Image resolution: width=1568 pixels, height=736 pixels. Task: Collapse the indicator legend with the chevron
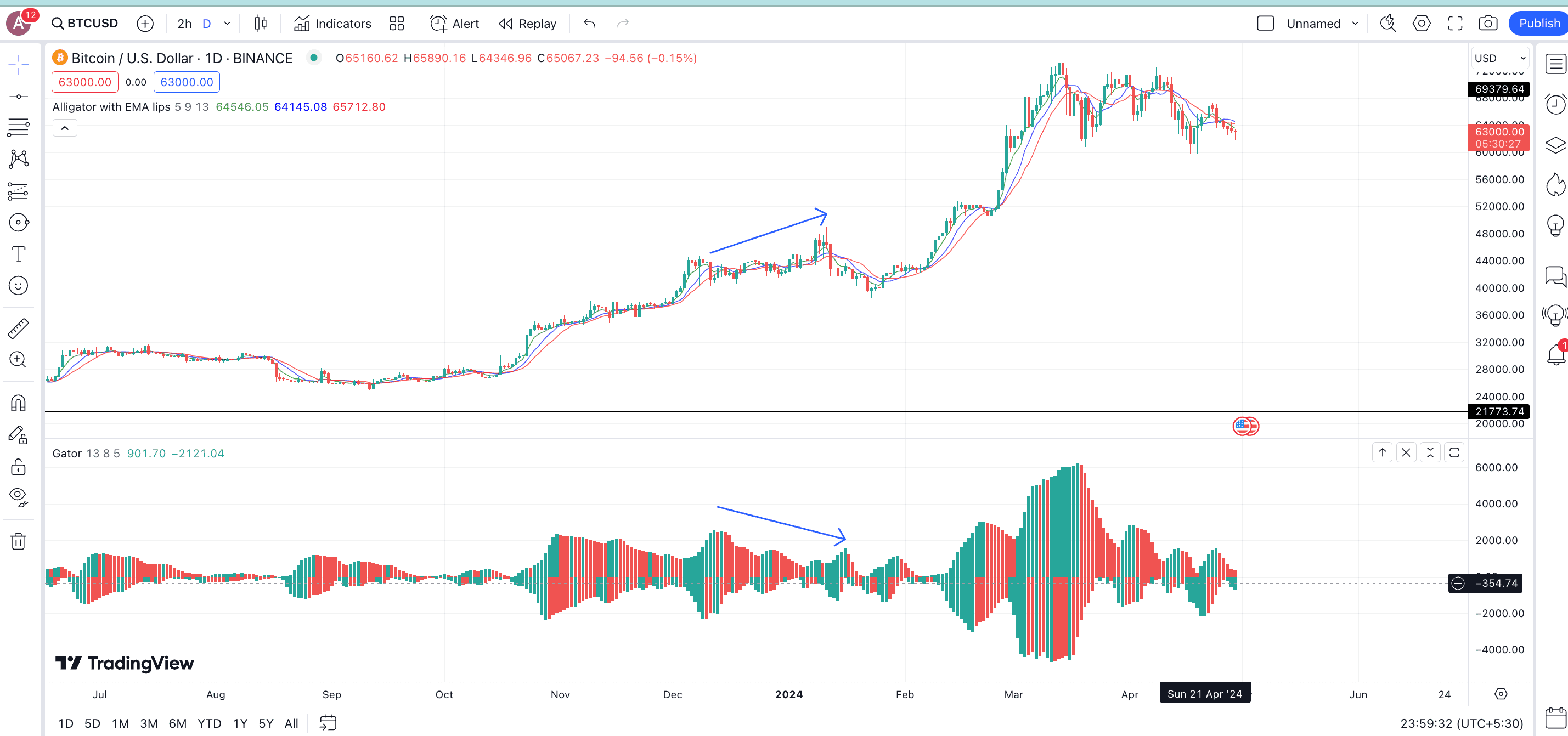click(x=65, y=128)
